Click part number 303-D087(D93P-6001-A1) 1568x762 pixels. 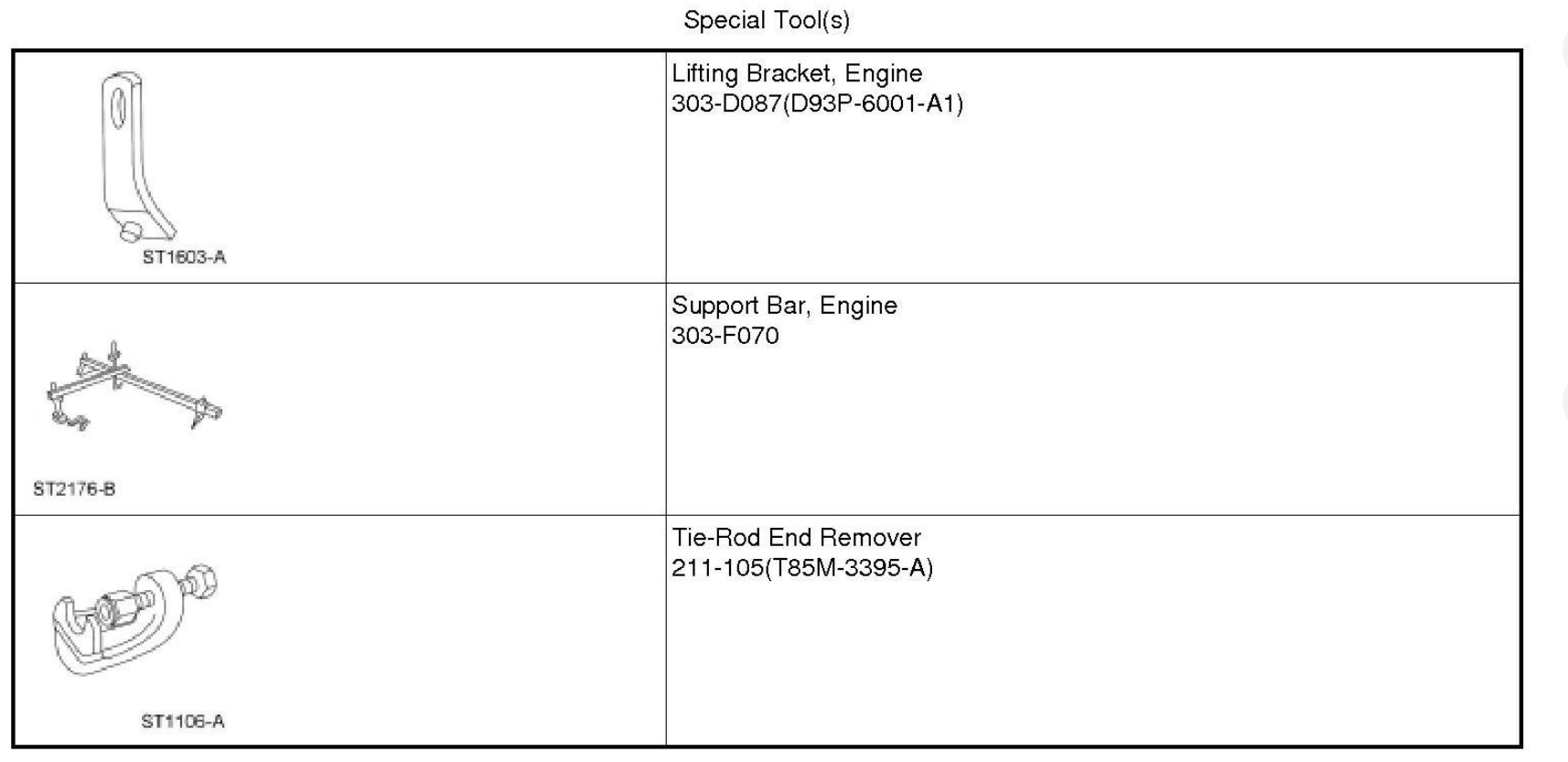pos(817,103)
